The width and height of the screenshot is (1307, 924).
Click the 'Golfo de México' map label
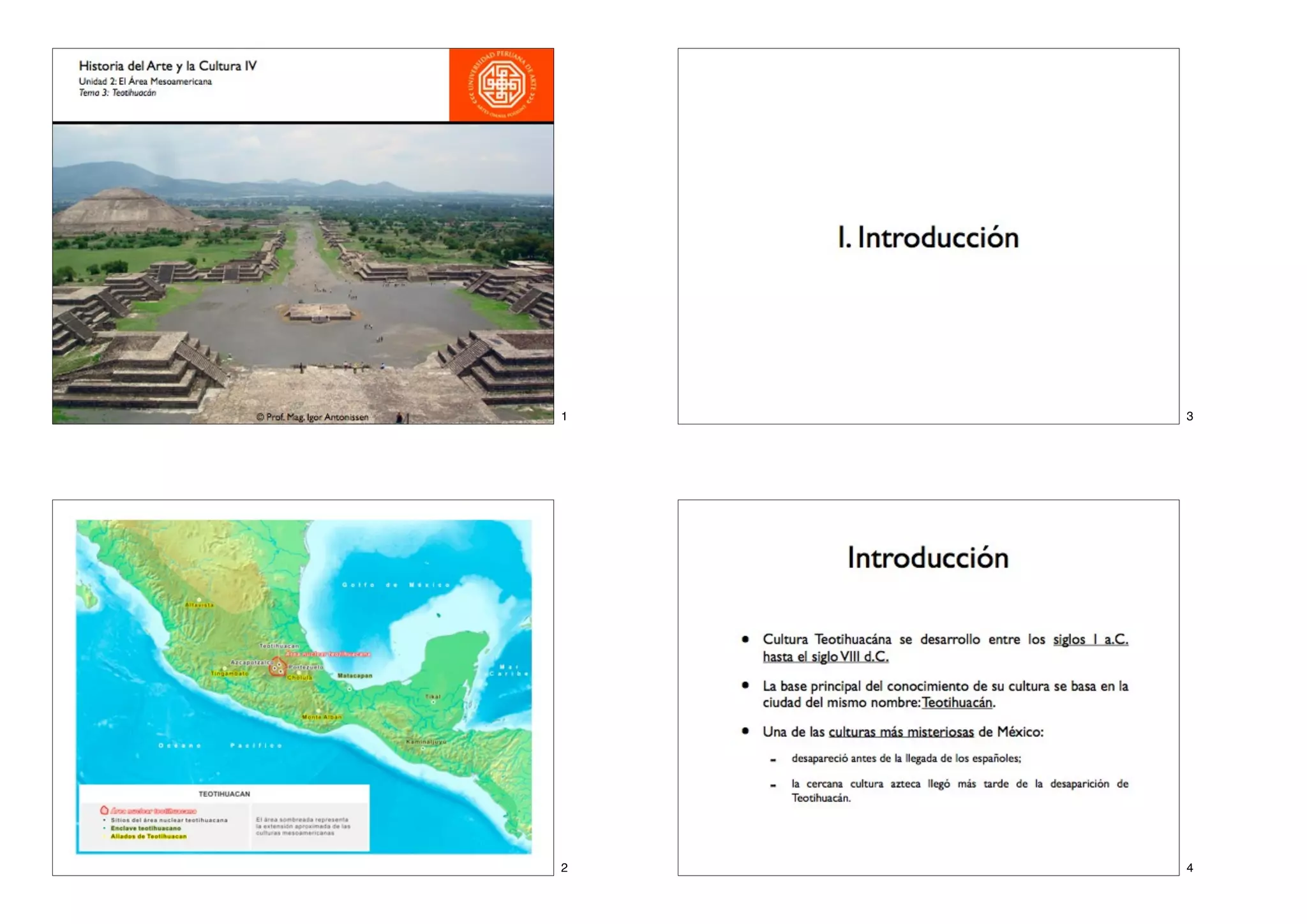(x=396, y=585)
